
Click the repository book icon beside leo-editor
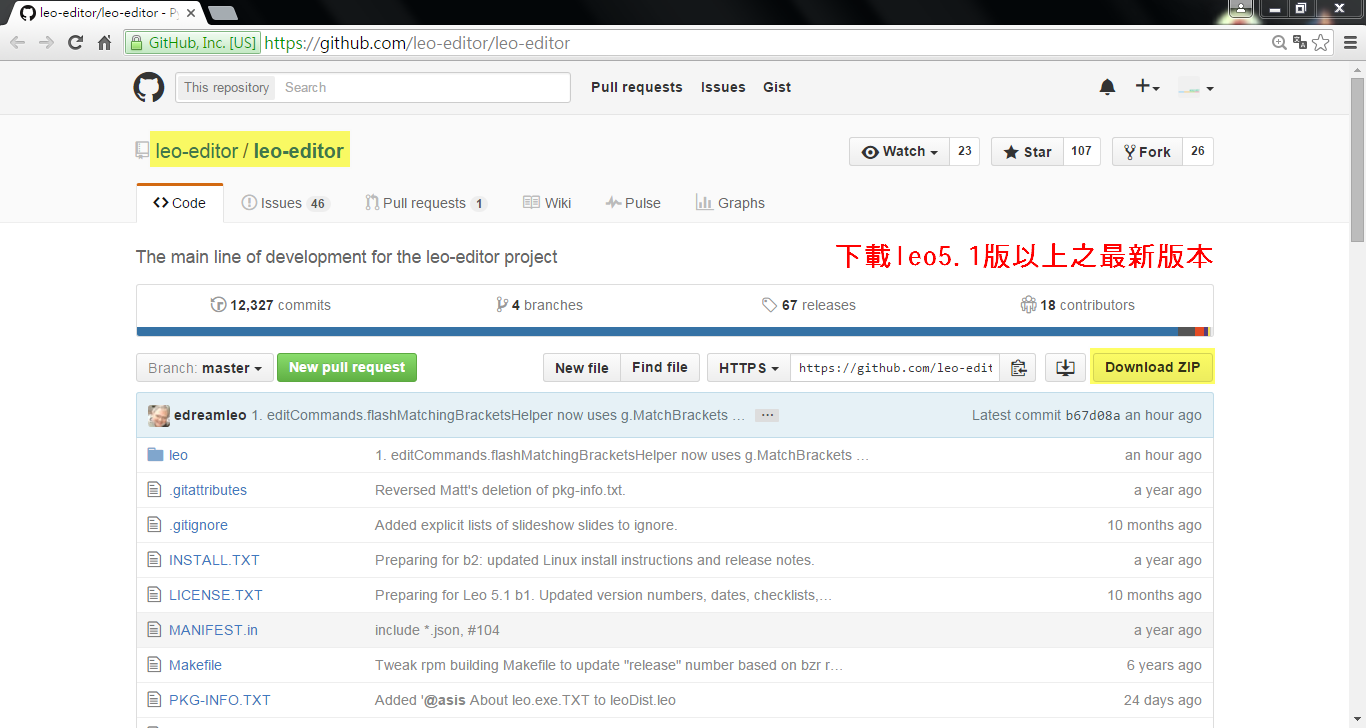pos(142,151)
